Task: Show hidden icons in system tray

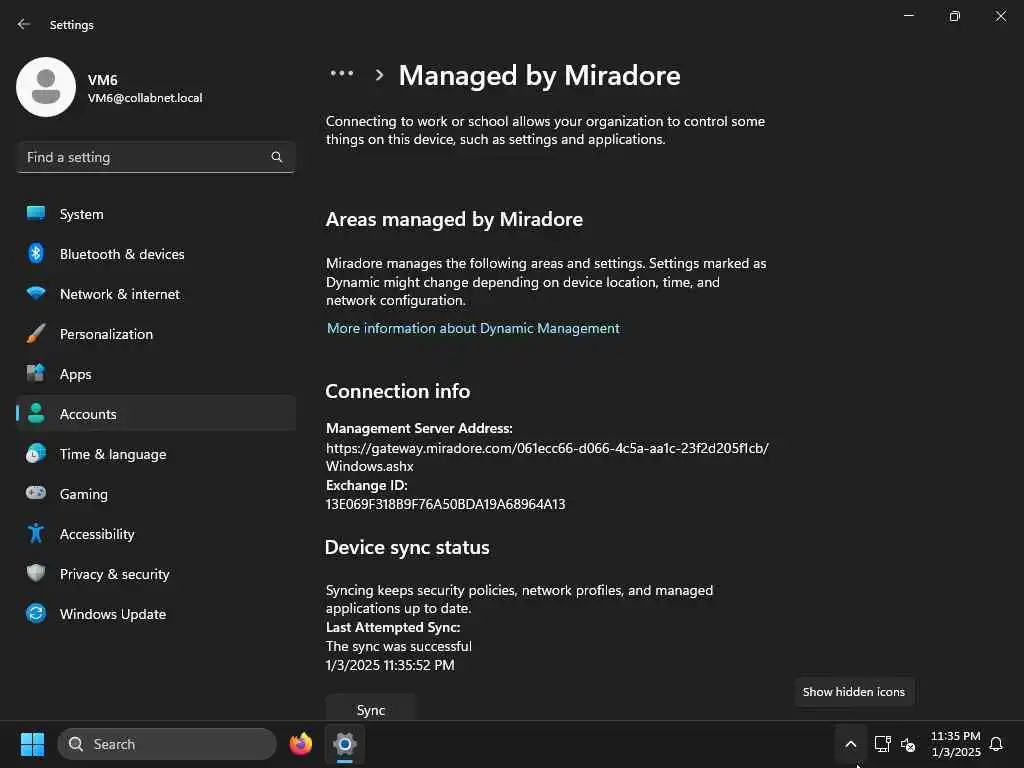Action: [850, 744]
